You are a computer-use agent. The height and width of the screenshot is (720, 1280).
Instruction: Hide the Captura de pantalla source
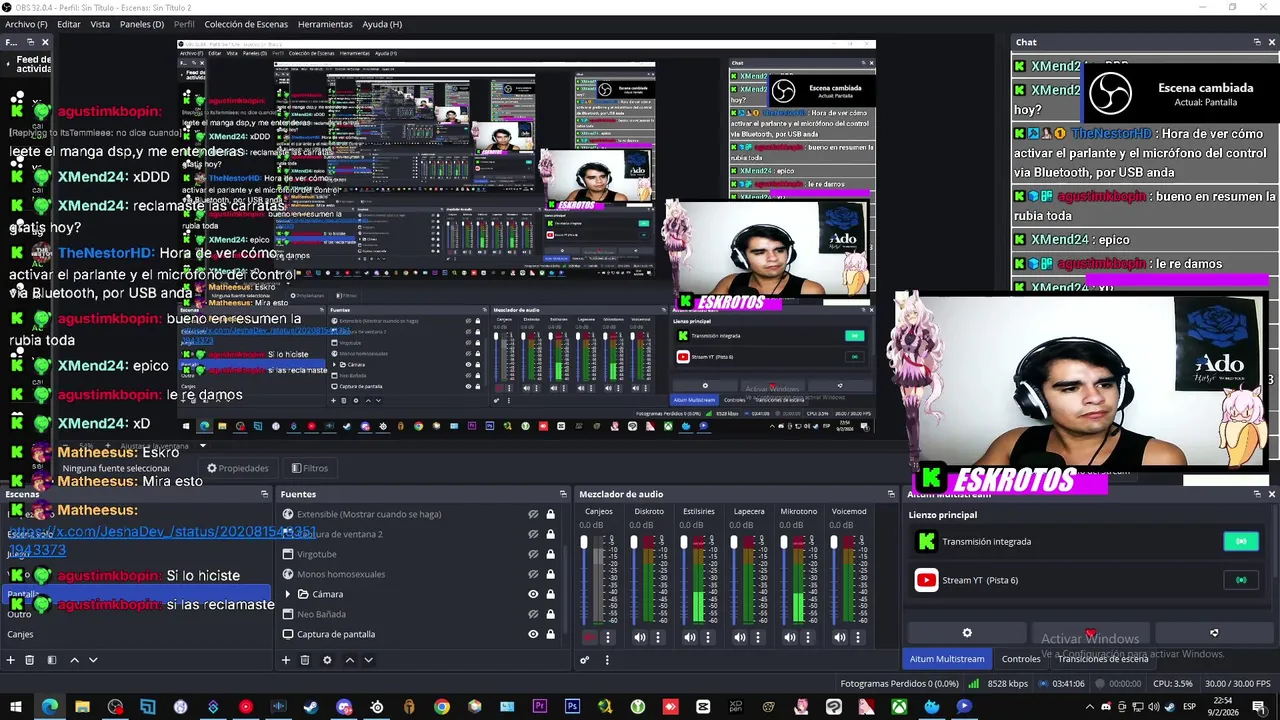[533, 634]
